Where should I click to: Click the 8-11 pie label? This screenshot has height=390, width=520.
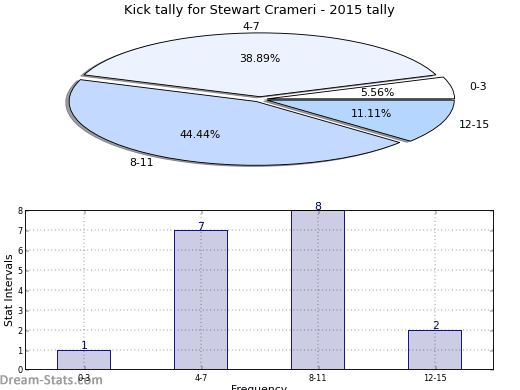click(x=142, y=162)
